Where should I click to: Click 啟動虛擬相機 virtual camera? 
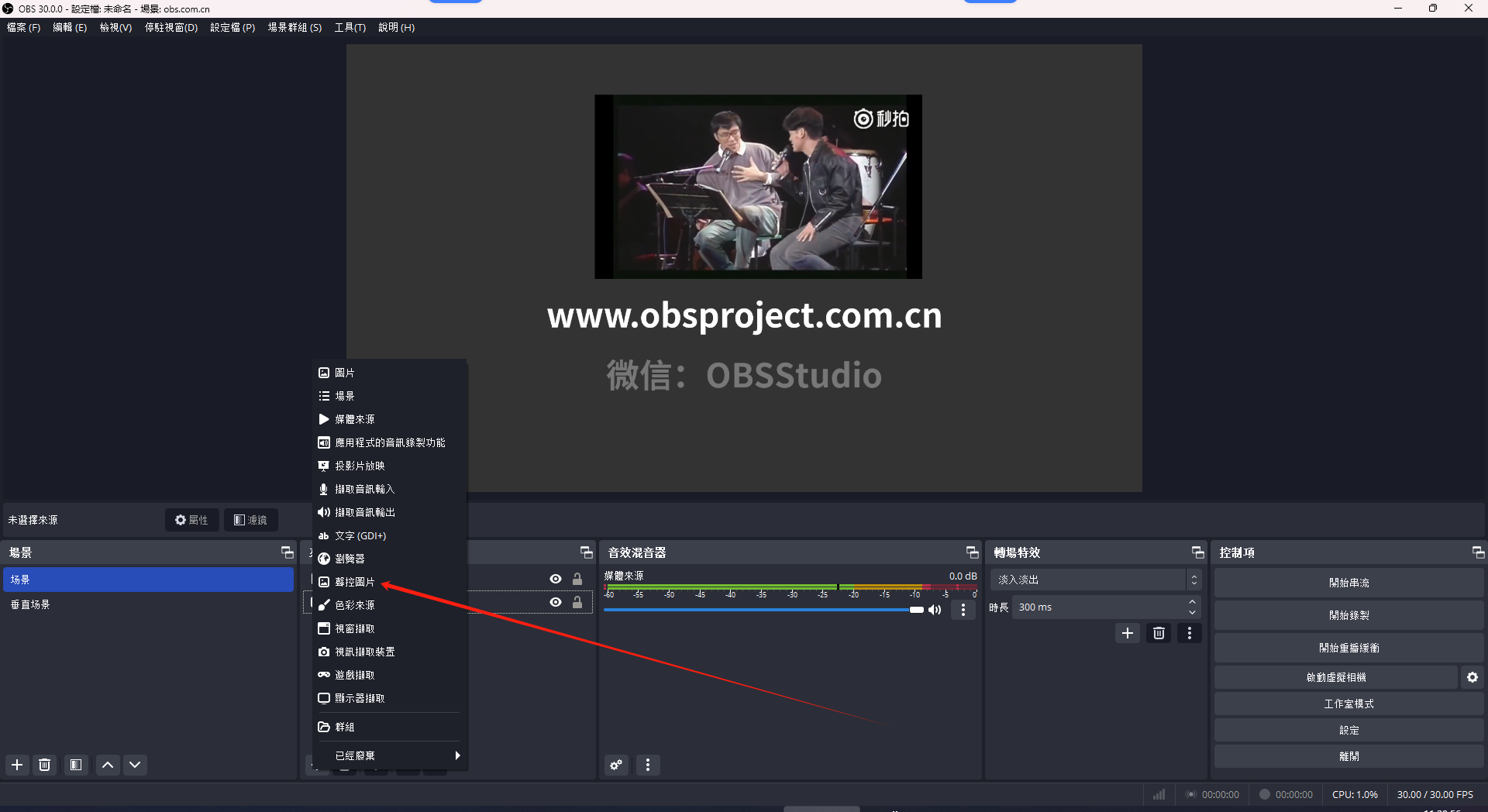pos(1336,677)
